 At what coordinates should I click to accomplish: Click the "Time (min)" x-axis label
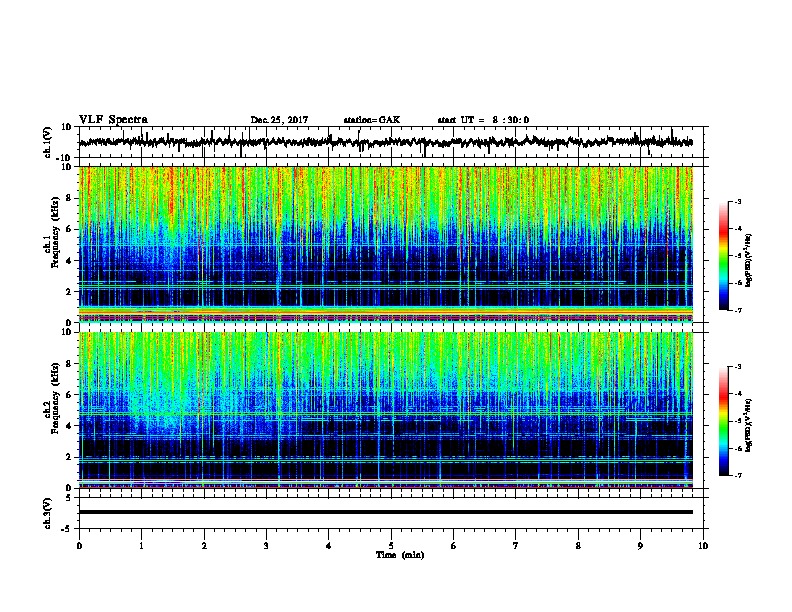pyautogui.click(x=400, y=555)
